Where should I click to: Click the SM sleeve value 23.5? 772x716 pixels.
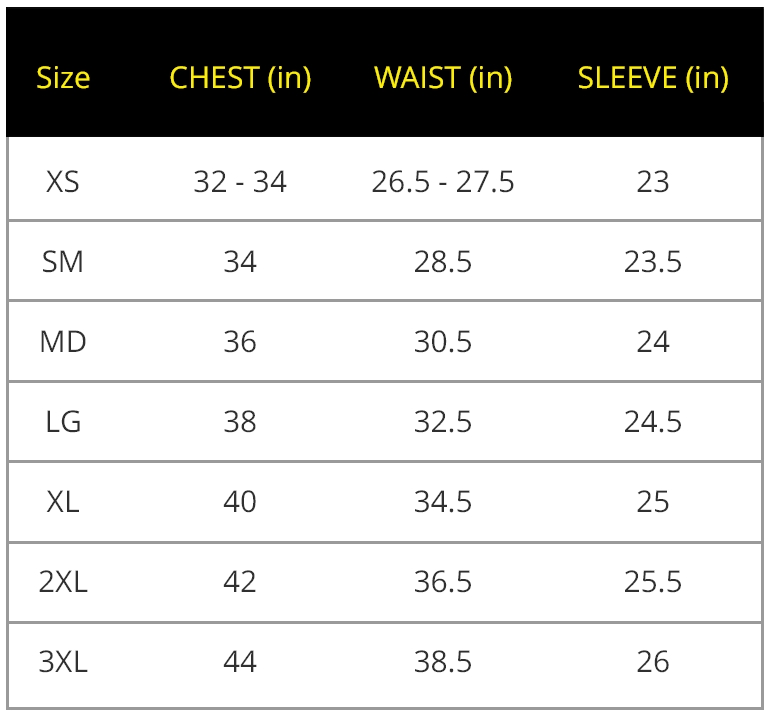[x=653, y=262]
